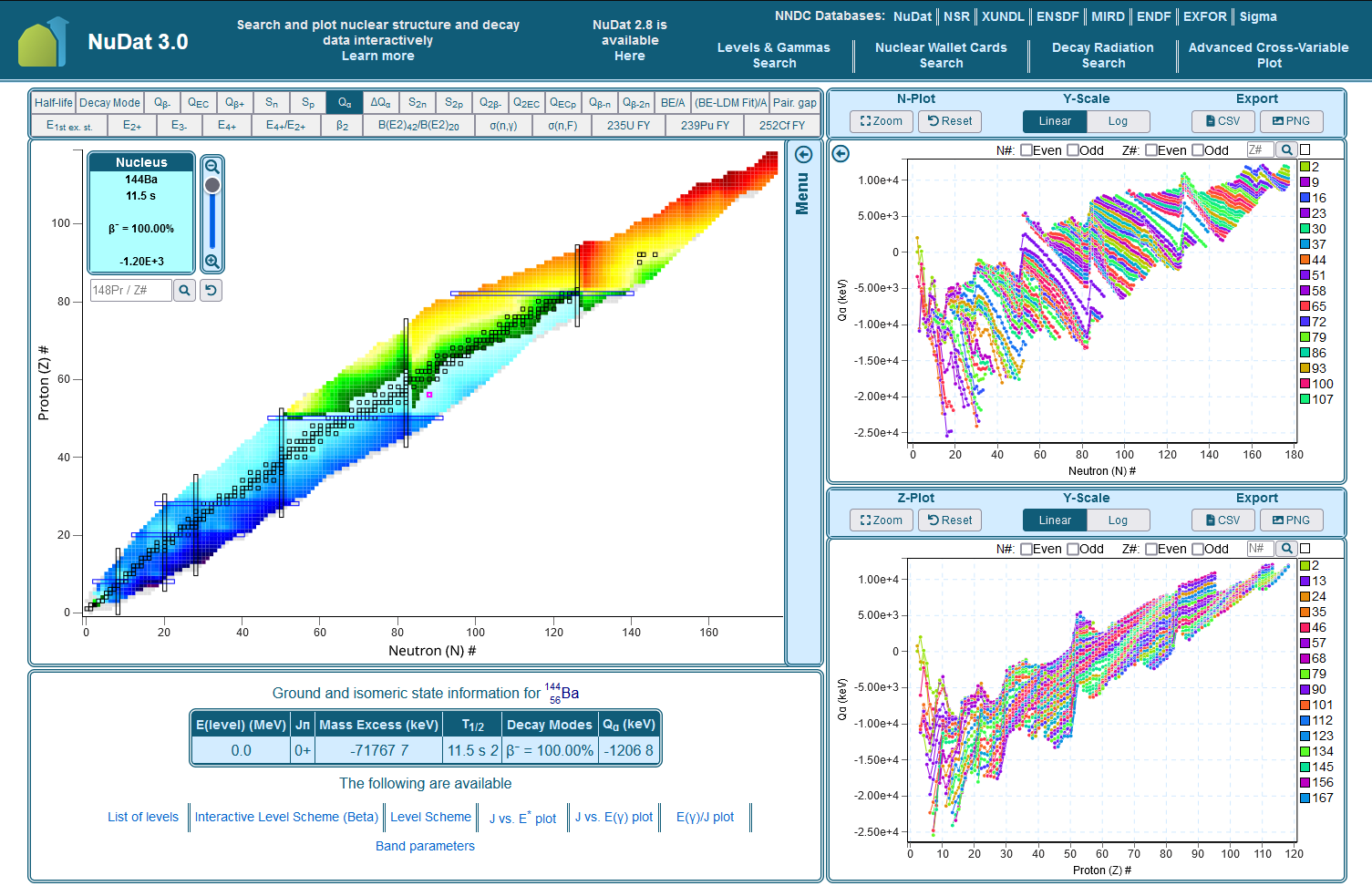Image resolution: width=1372 pixels, height=886 pixels.
Task: Focus the N# input in Z-Plot filter
Action: coord(1260,548)
